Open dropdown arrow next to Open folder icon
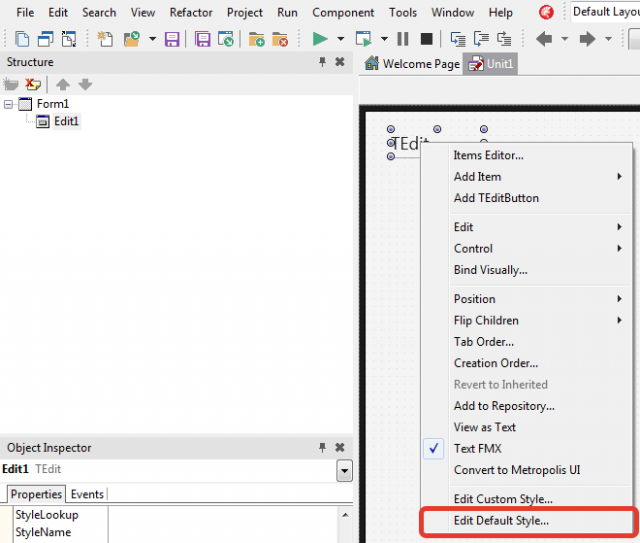The width and height of the screenshot is (640, 543). pos(152,39)
